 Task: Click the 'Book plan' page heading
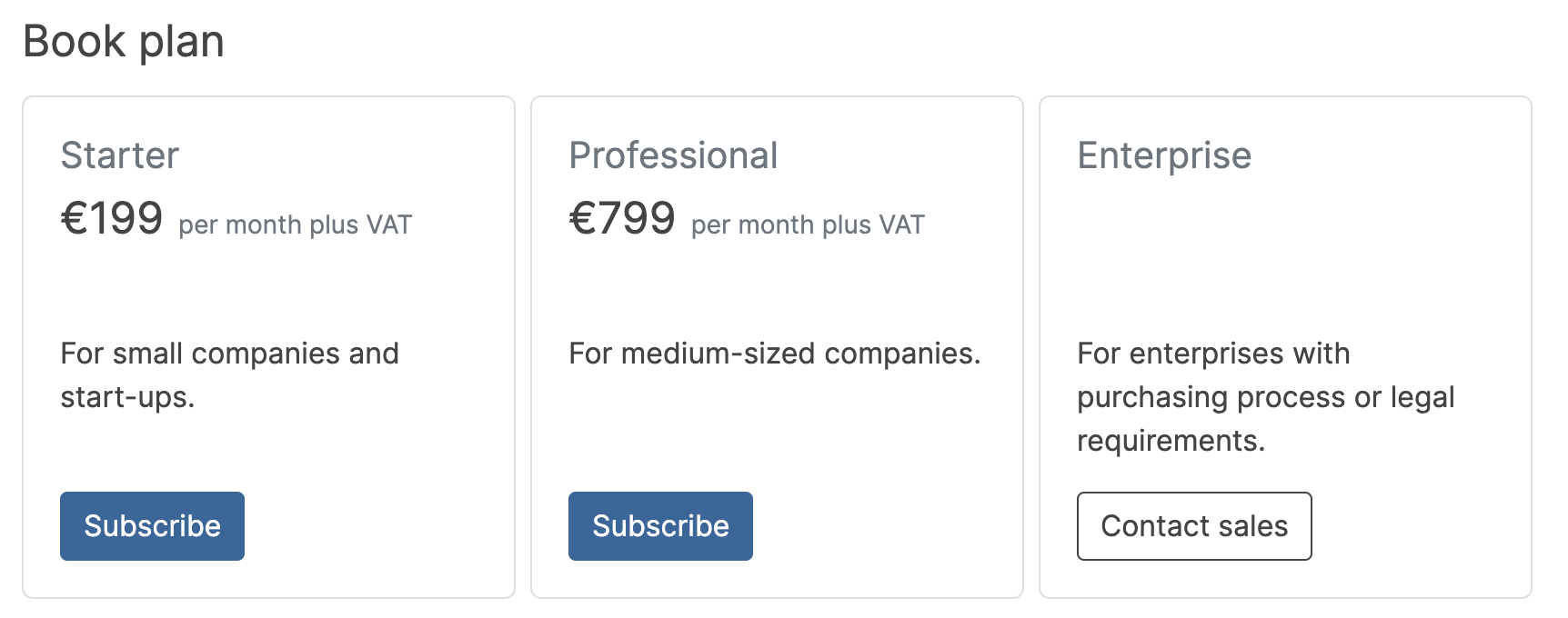click(124, 42)
